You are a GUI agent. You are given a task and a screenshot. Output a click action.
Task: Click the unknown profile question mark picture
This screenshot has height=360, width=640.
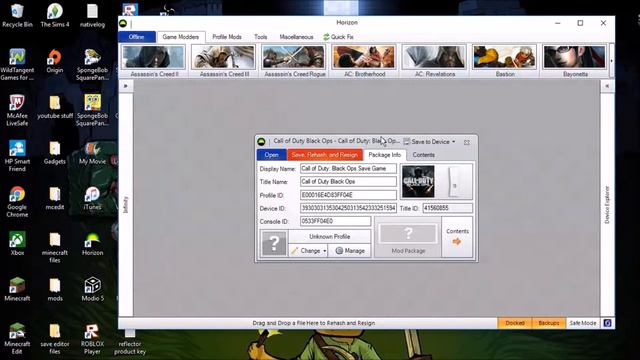[x=274, y=244]
